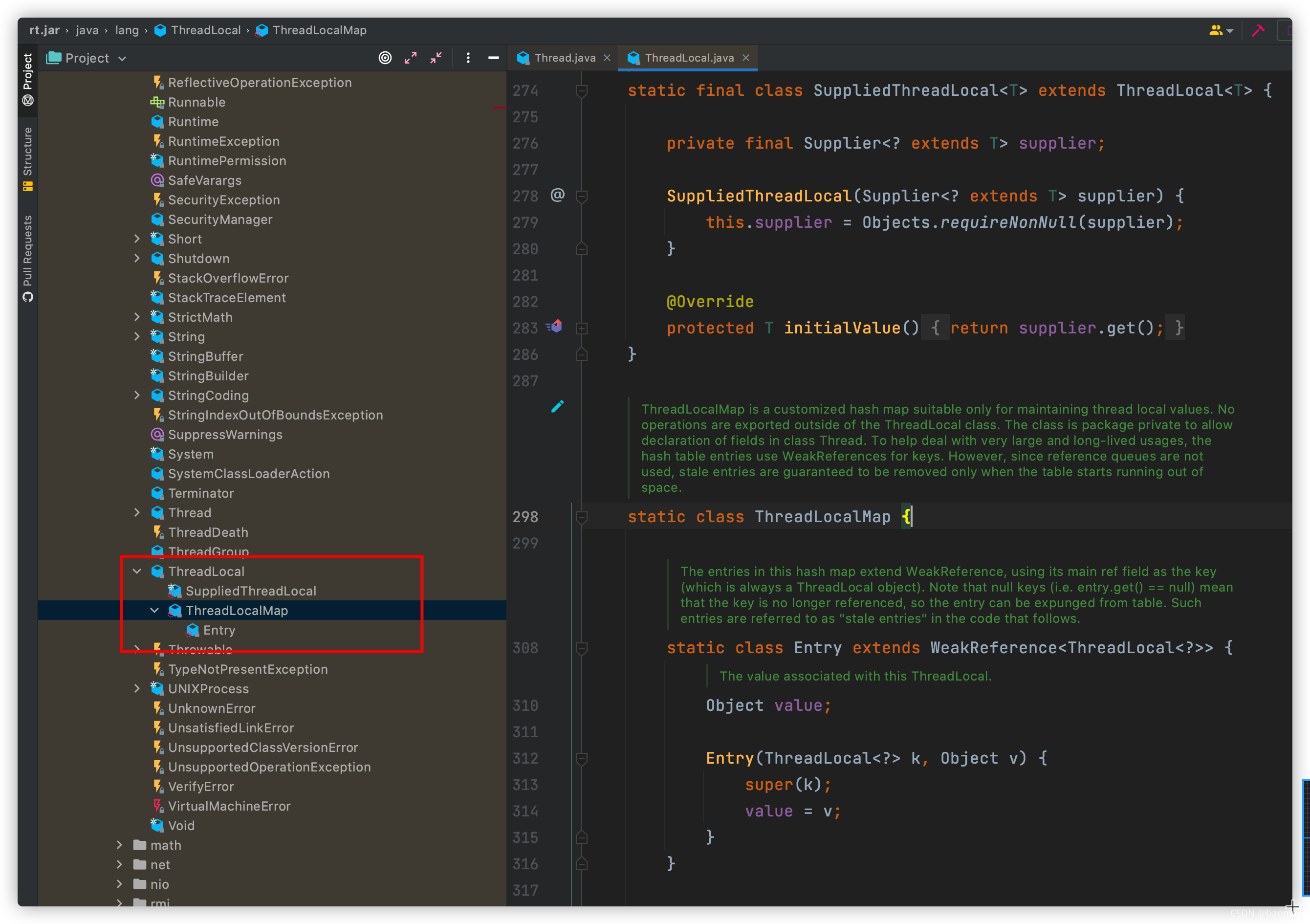The image size is (1310, 924).
Task: Click the SafeVarargs annotation icon
Action: coord(157,180)
